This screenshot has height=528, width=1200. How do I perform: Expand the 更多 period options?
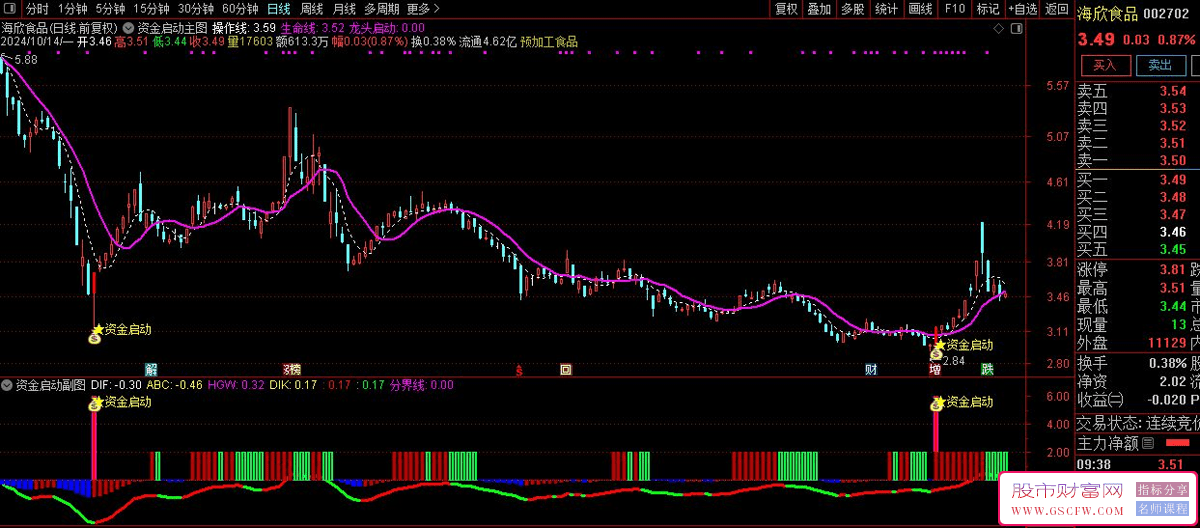[425, 9]
